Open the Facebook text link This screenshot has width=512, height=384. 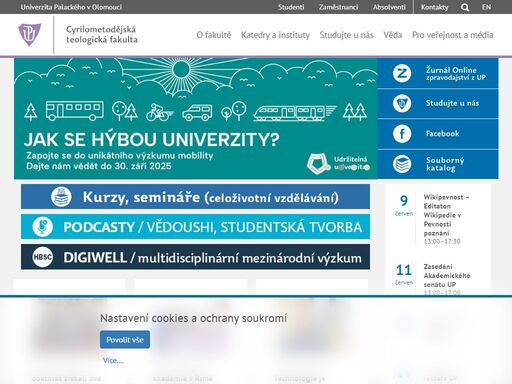coord(442,134)
